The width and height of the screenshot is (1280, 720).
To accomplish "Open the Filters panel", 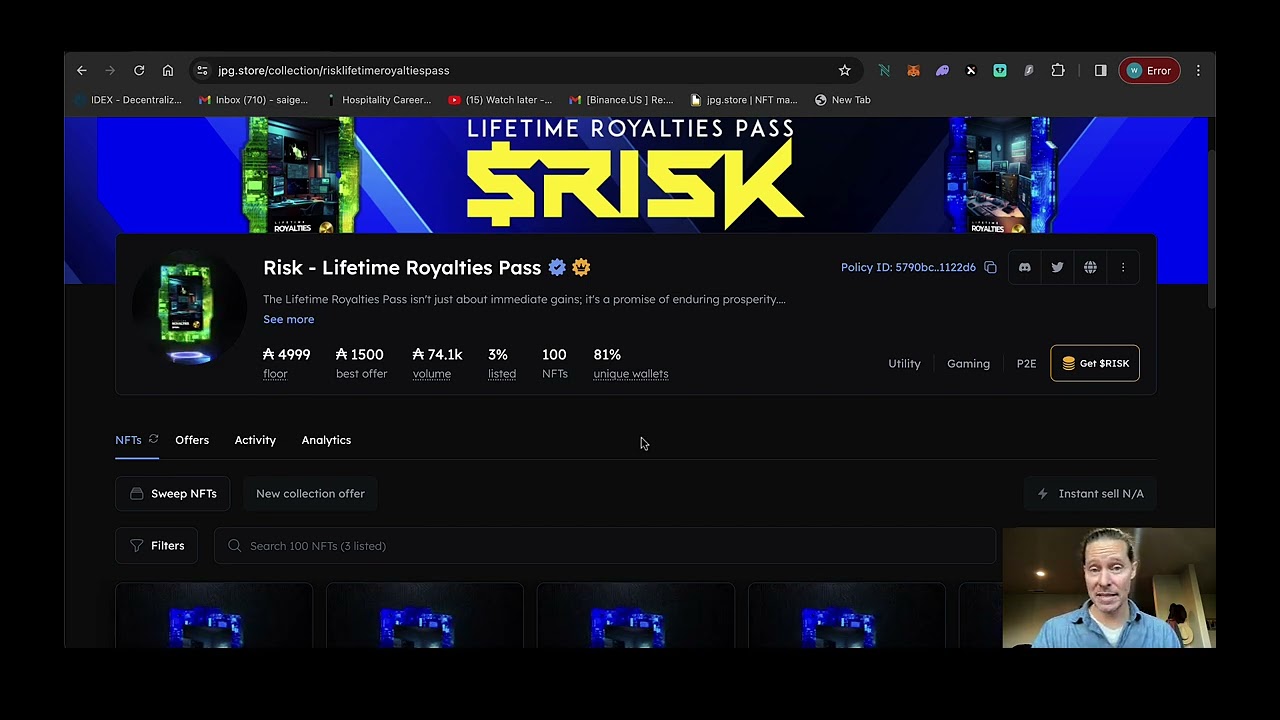I will click(157, 546).
